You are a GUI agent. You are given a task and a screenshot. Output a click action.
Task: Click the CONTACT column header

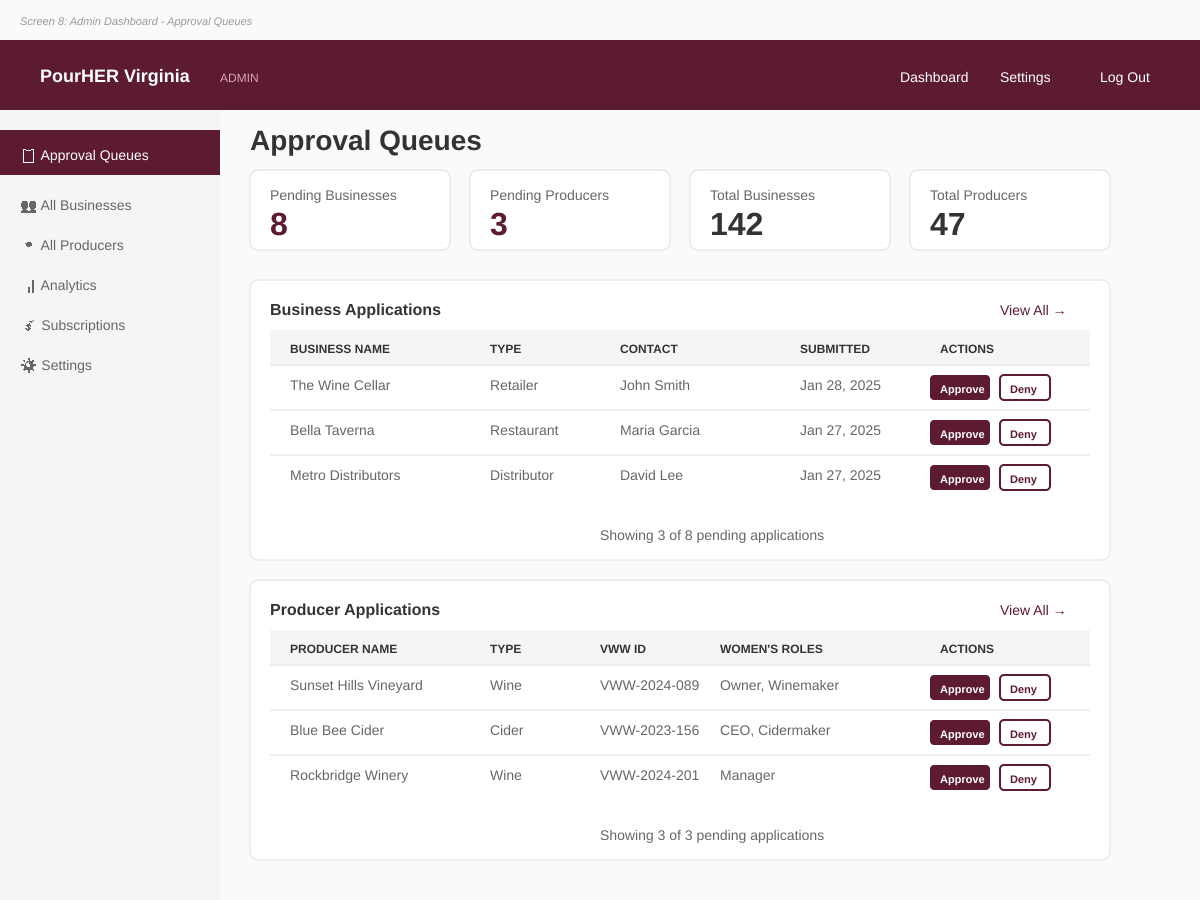point(649,349)
